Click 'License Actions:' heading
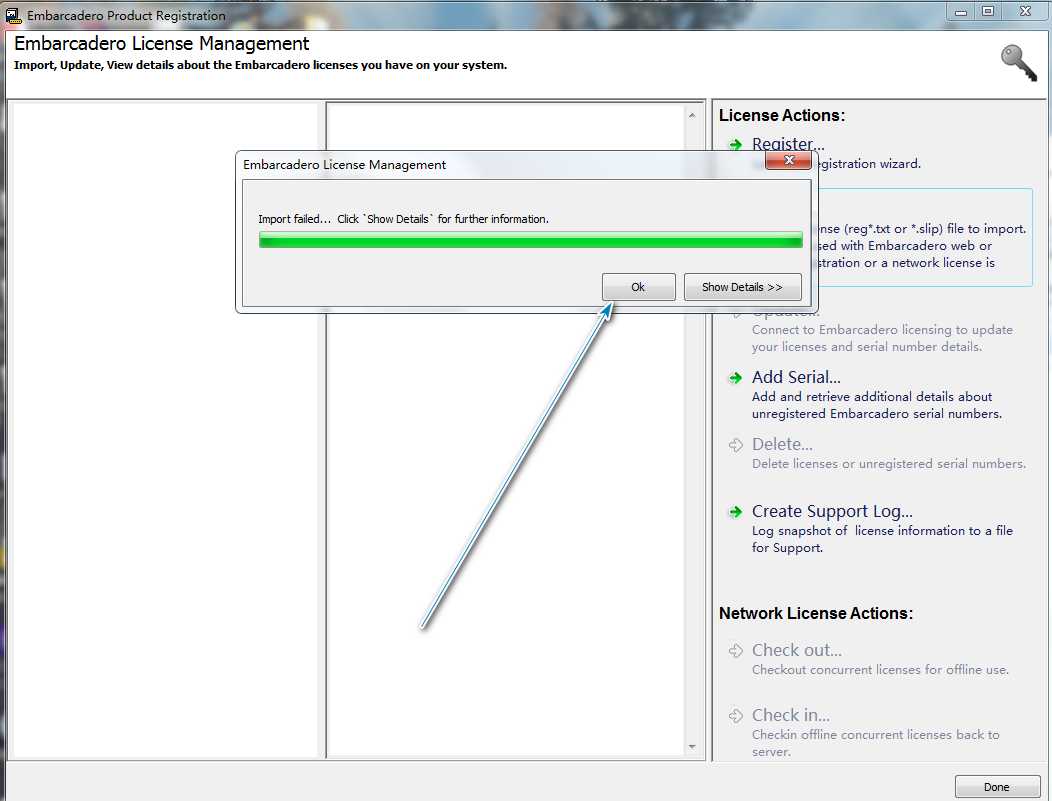1052x801 pixels. click(782, 115)
